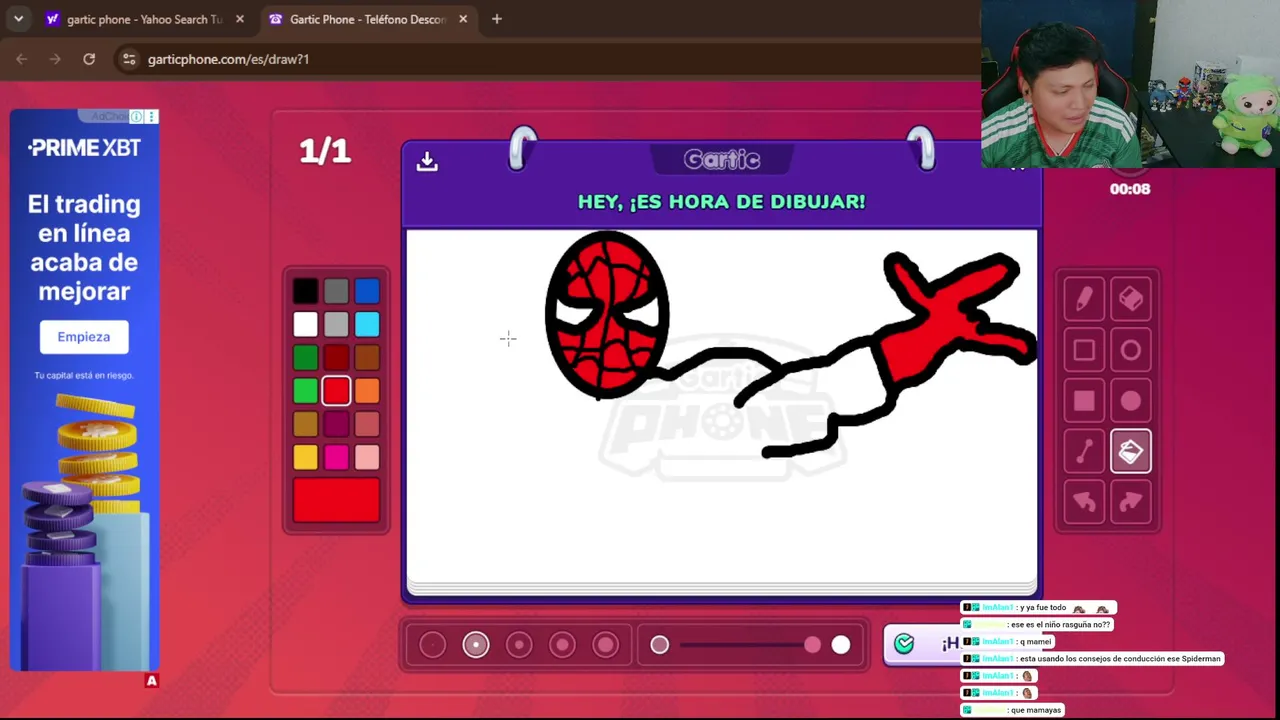
Task: Choose the outlined ellipse tool
Action: click(1131, 350)
